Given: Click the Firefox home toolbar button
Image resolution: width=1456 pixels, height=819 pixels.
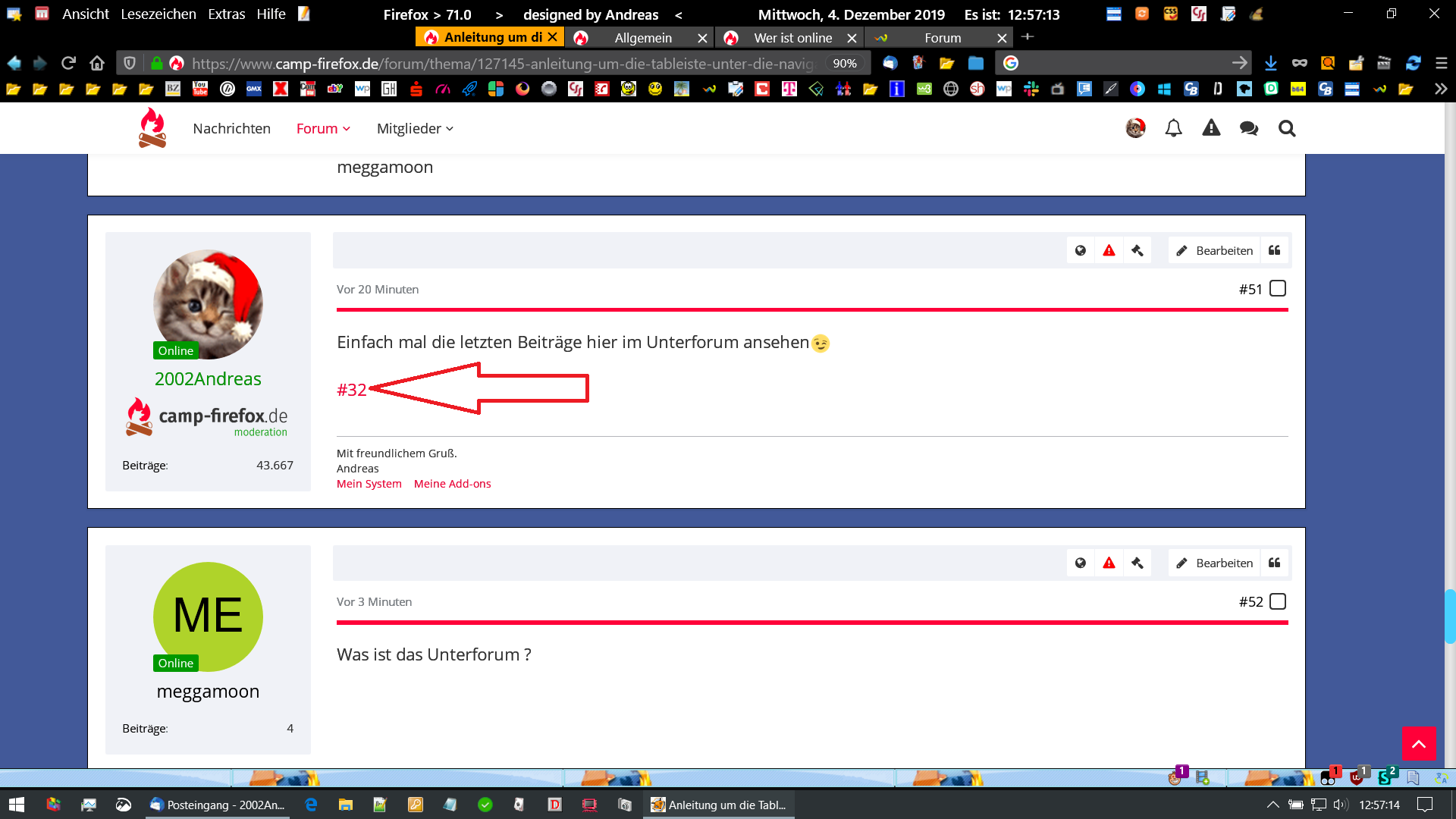Looking at the screenshot, I should 96,63.
